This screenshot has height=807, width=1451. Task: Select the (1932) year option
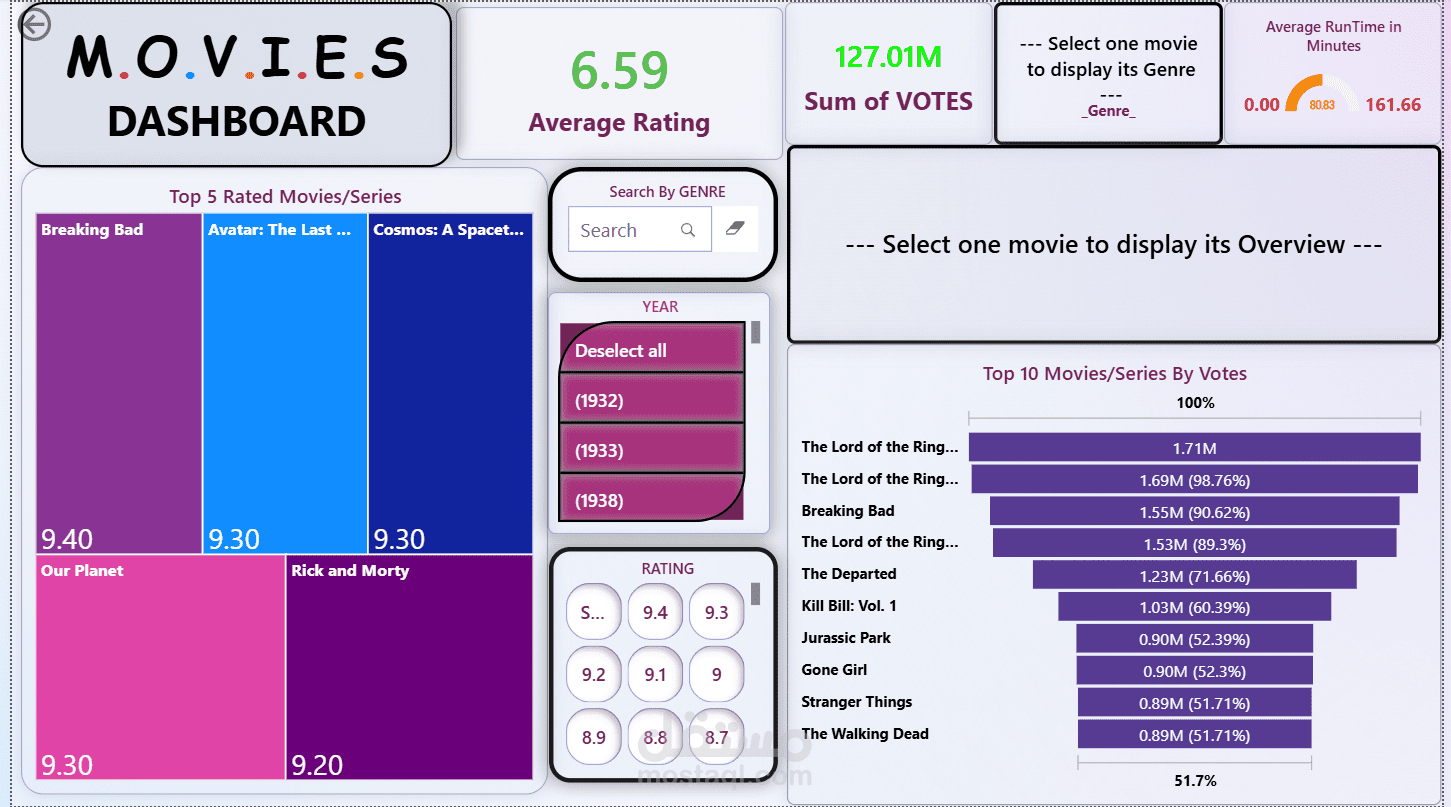(652, 399)
